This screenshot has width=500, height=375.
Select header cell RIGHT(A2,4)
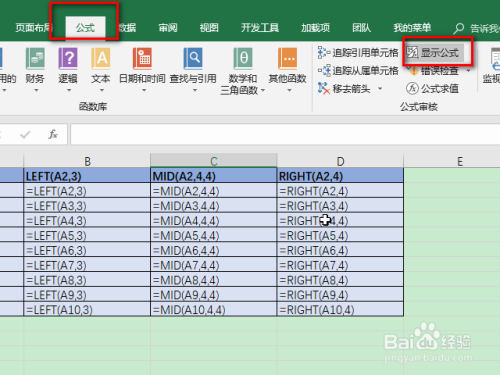(340, 176)
